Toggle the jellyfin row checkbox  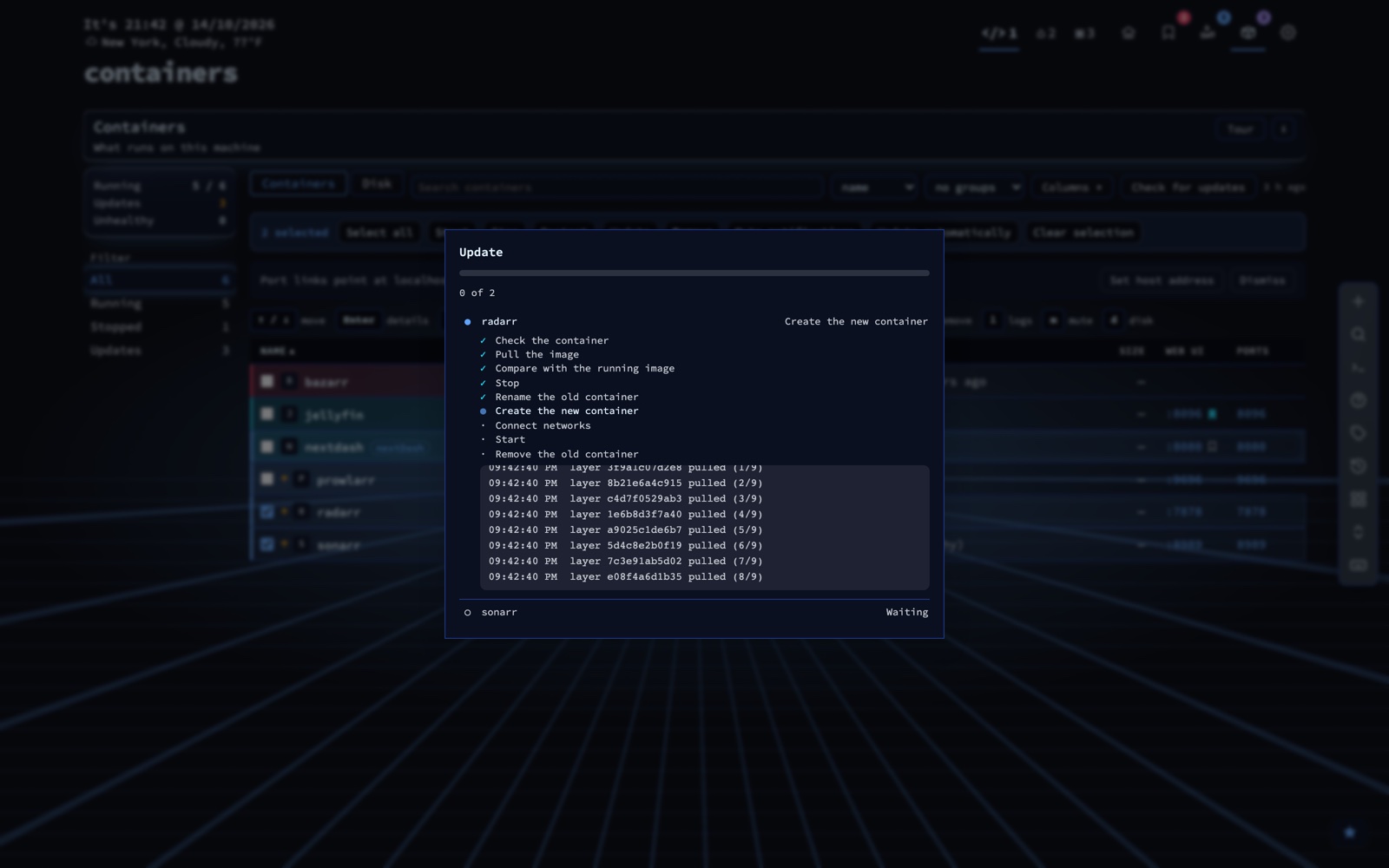pos(267,414)
